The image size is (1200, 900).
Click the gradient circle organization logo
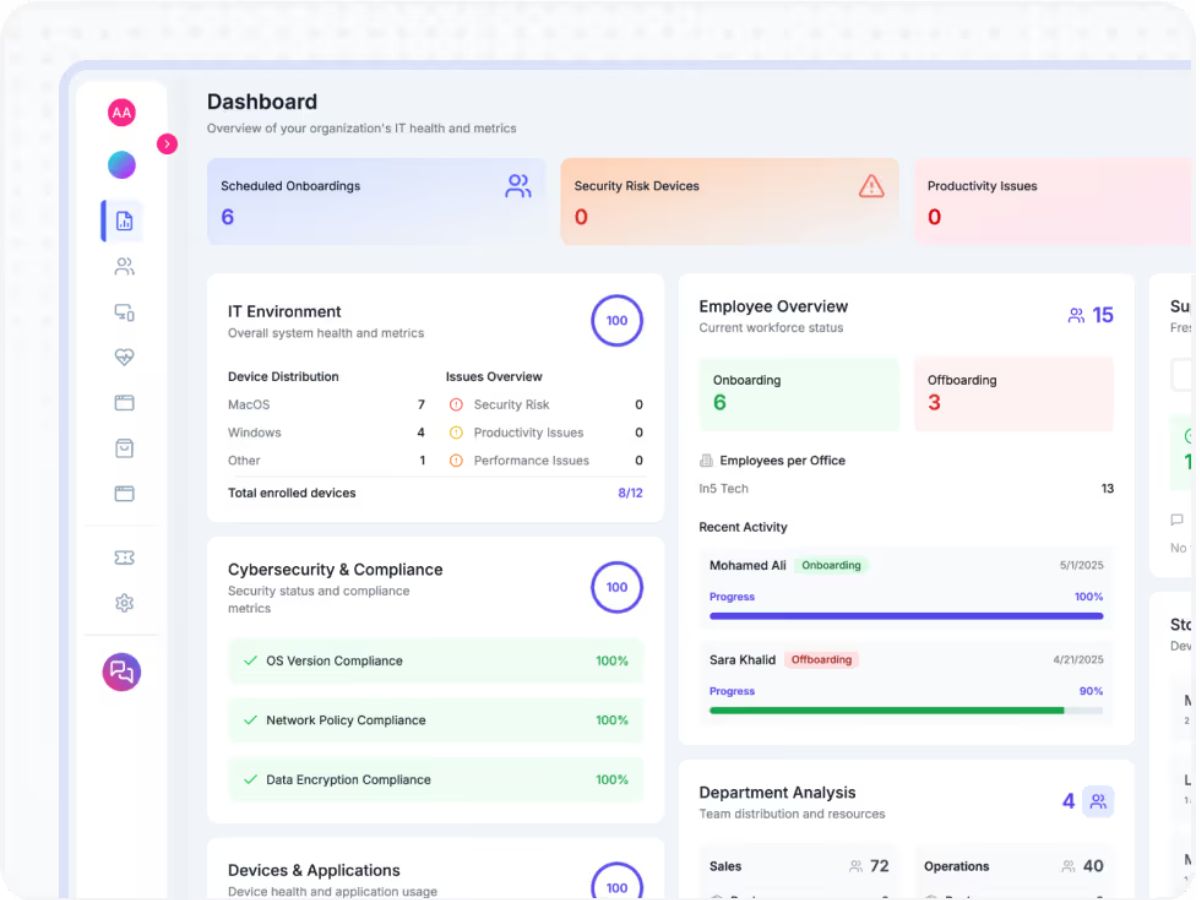coord(122,165)
